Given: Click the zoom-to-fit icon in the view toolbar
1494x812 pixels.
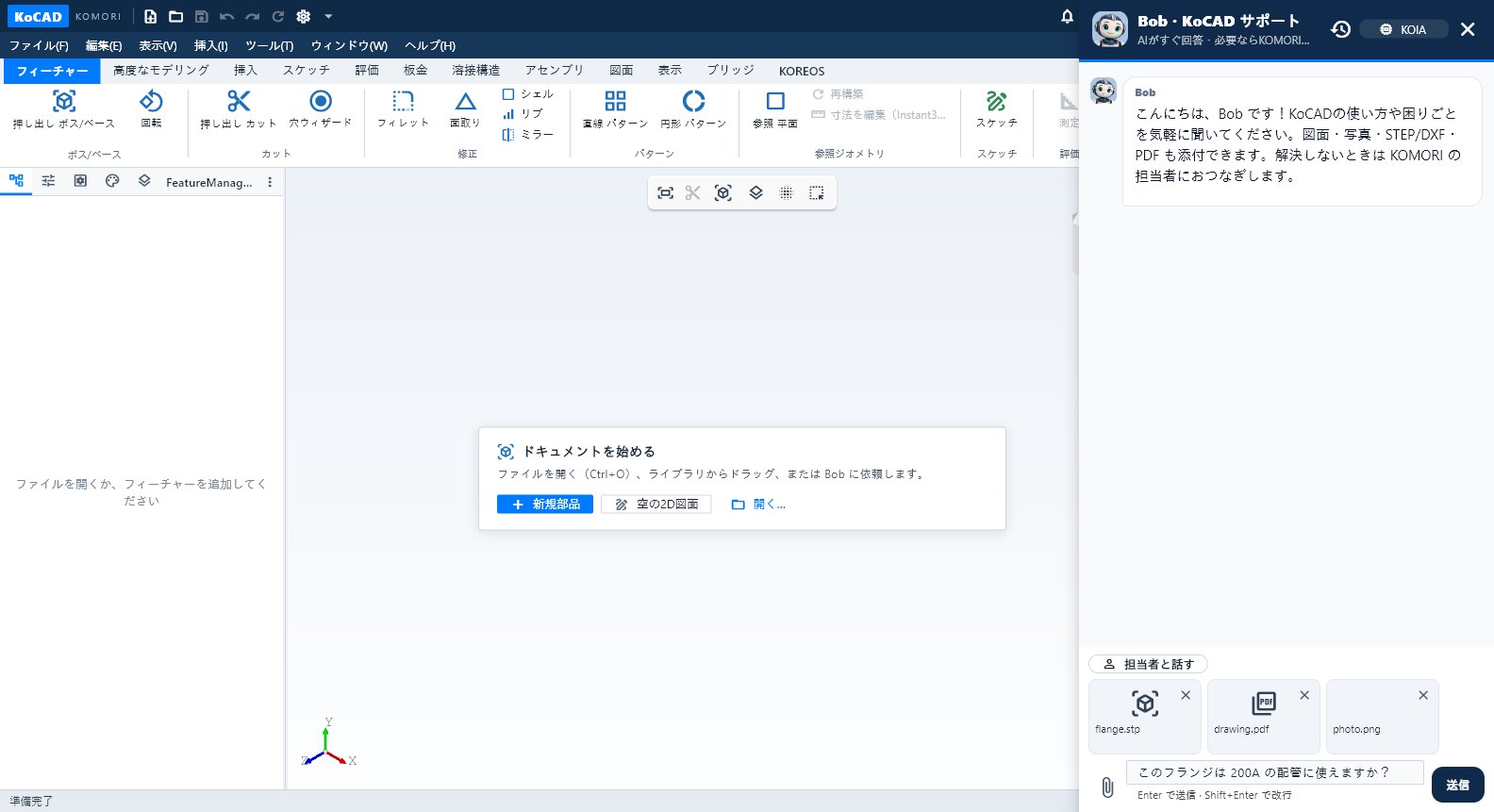Looking at the screenshot, I should (665, 193).
